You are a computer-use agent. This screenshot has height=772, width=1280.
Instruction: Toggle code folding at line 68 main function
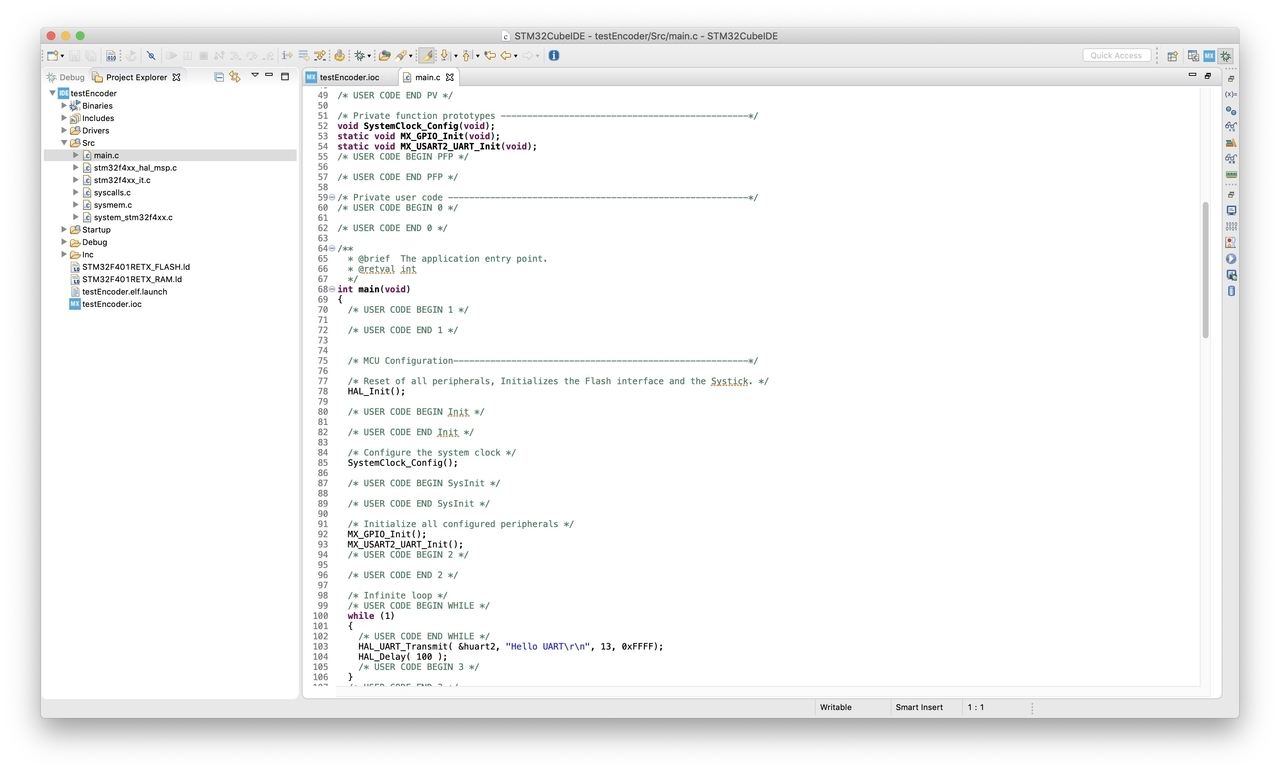click(332, 290)
